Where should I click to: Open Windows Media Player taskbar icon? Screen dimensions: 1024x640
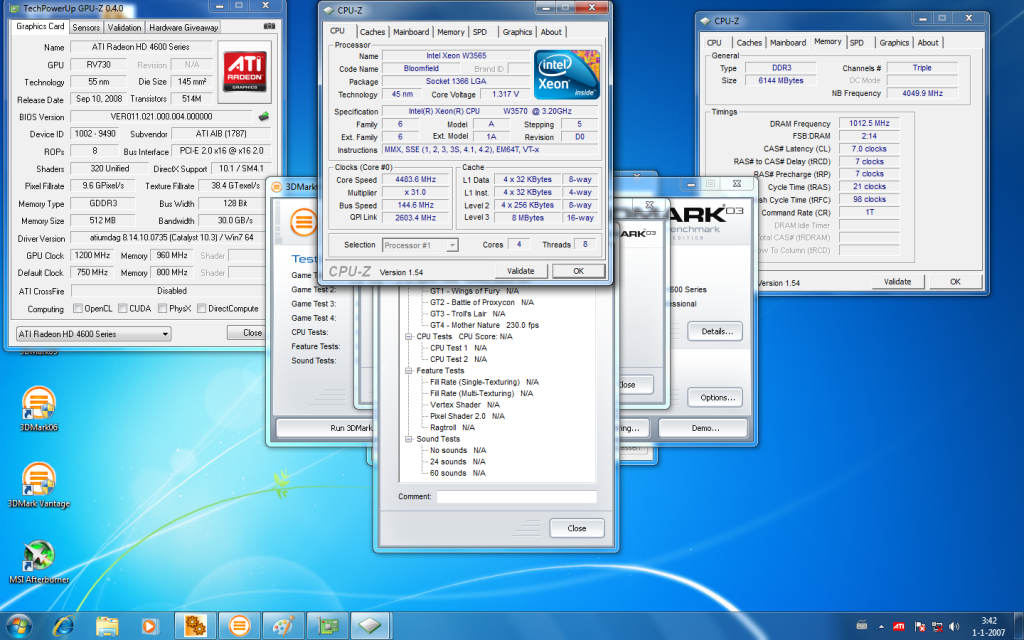pyautogui.click(x=150, y=626)
